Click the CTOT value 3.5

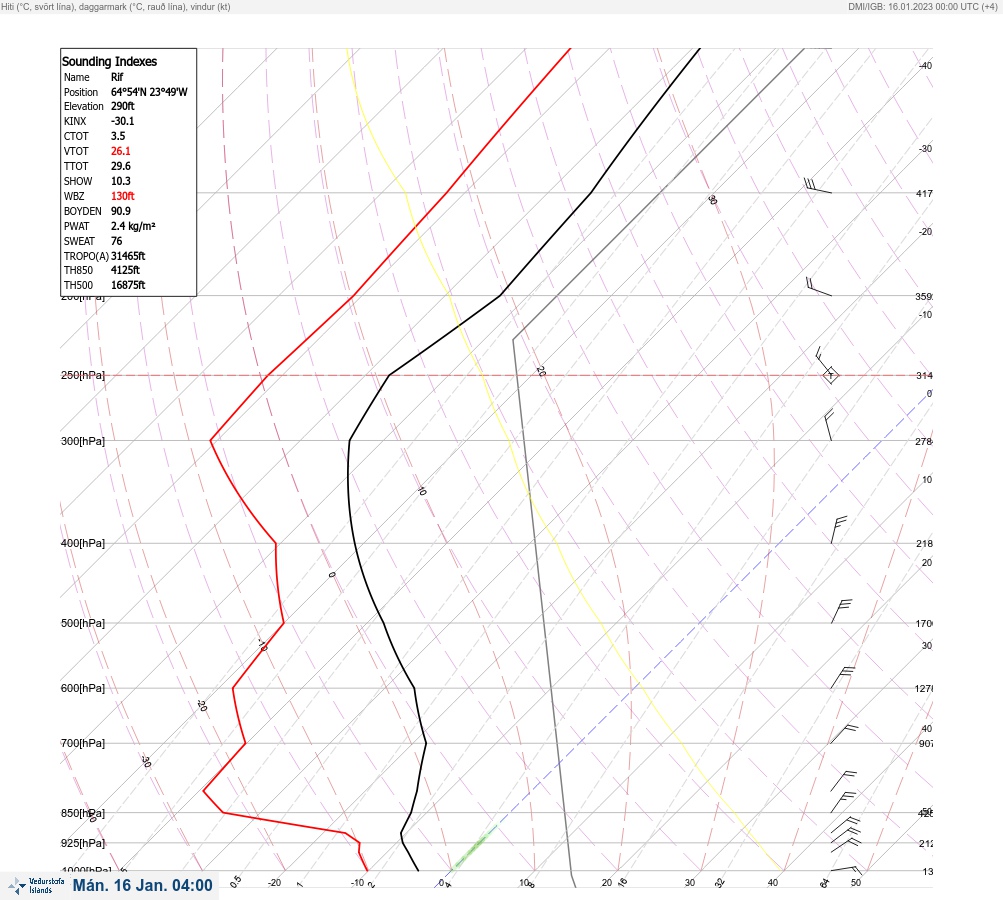[x=118, y=136]
